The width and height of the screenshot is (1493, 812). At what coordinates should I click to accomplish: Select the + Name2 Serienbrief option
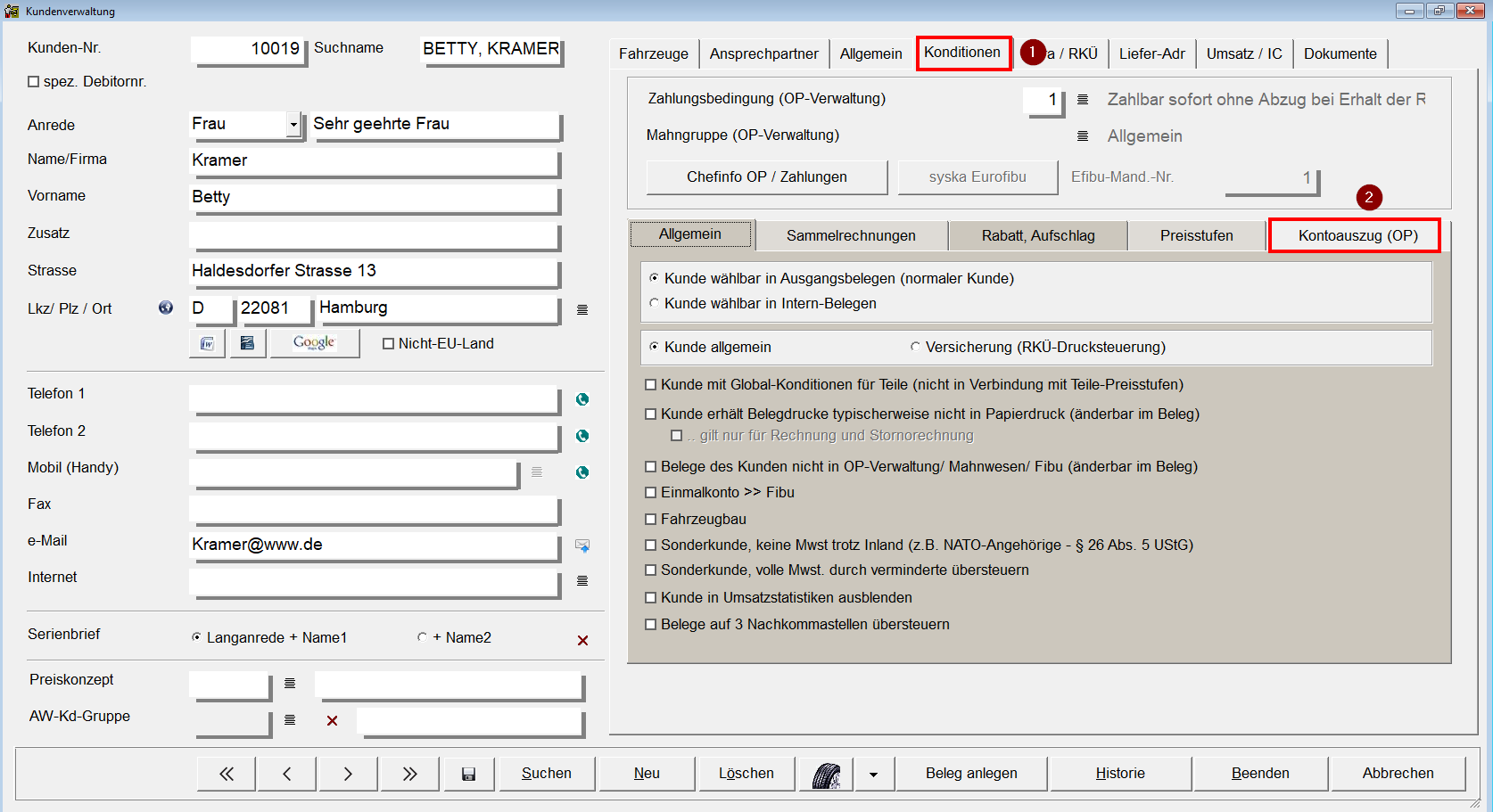[422, 637]
